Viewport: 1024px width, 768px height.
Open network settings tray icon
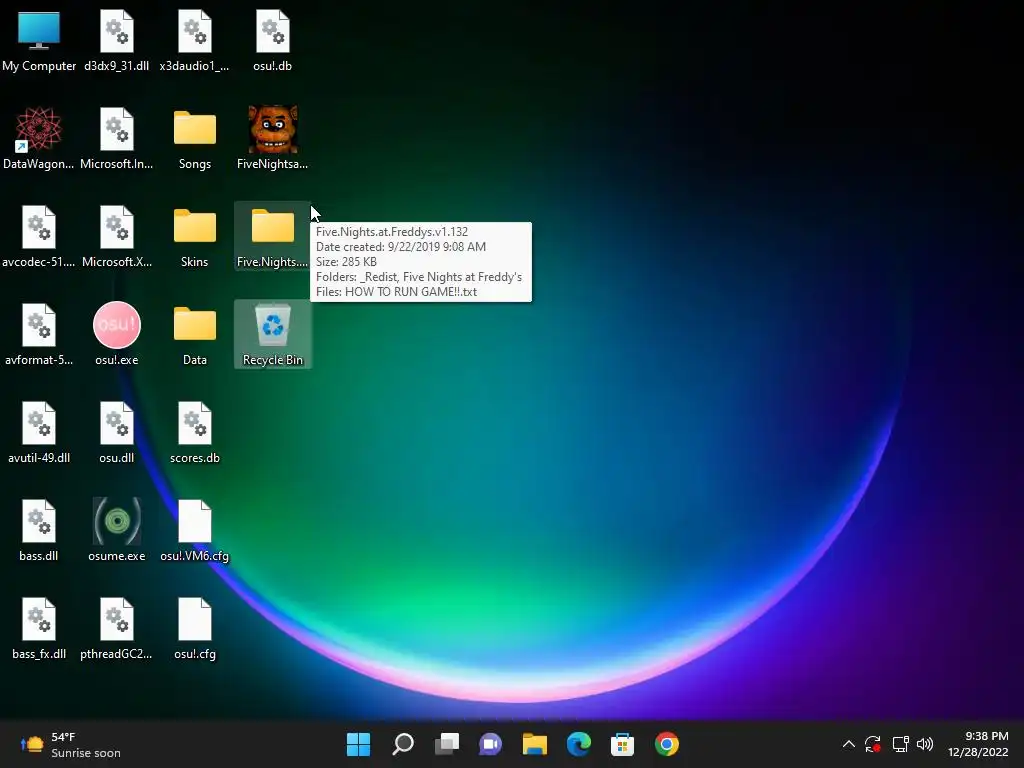tap(901, 744)
